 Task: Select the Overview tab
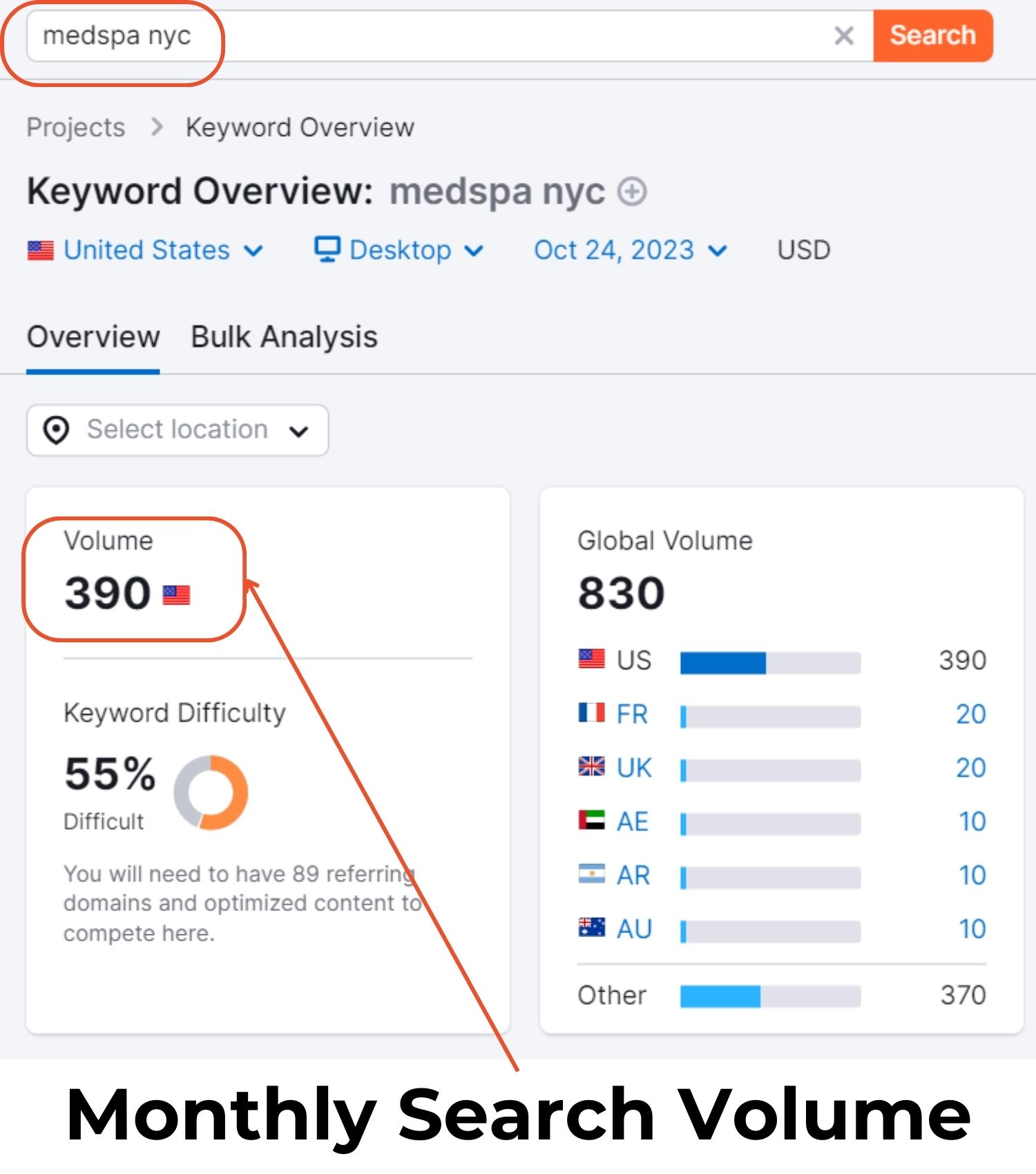coord(93,337)
